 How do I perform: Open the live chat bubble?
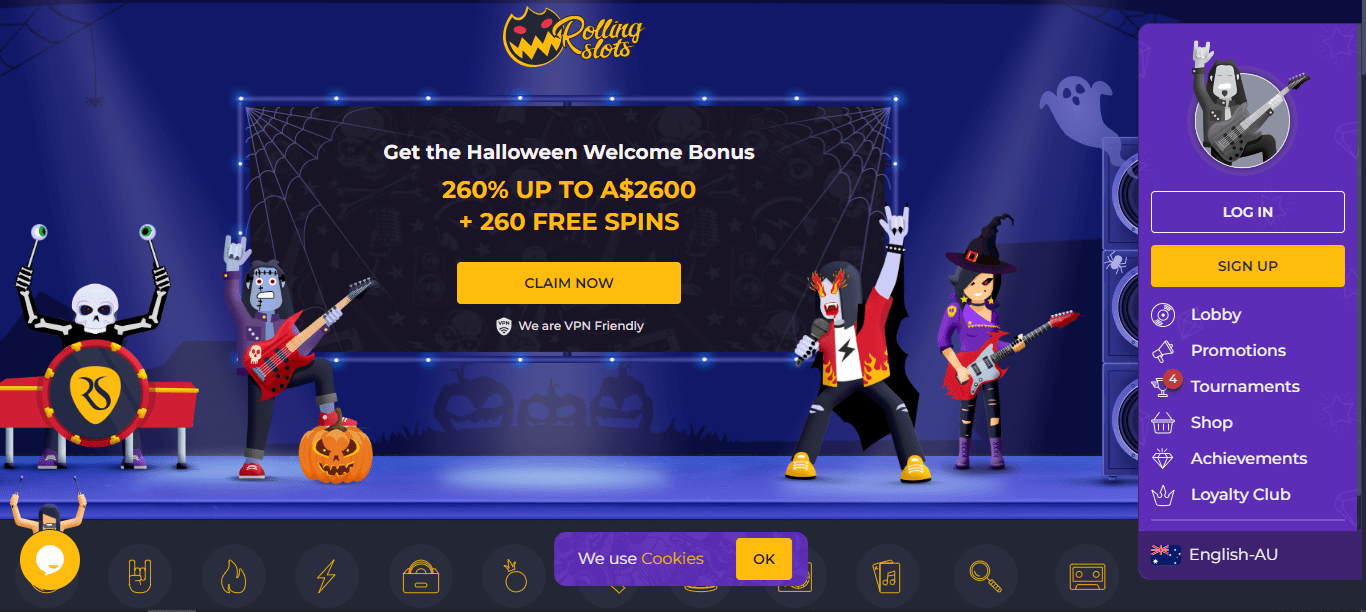pyautogui.click(x=50, y=560)
